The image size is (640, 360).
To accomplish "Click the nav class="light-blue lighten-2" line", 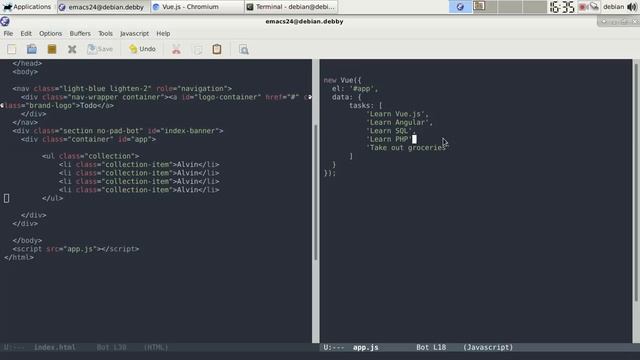I will (x=122, y=89).
